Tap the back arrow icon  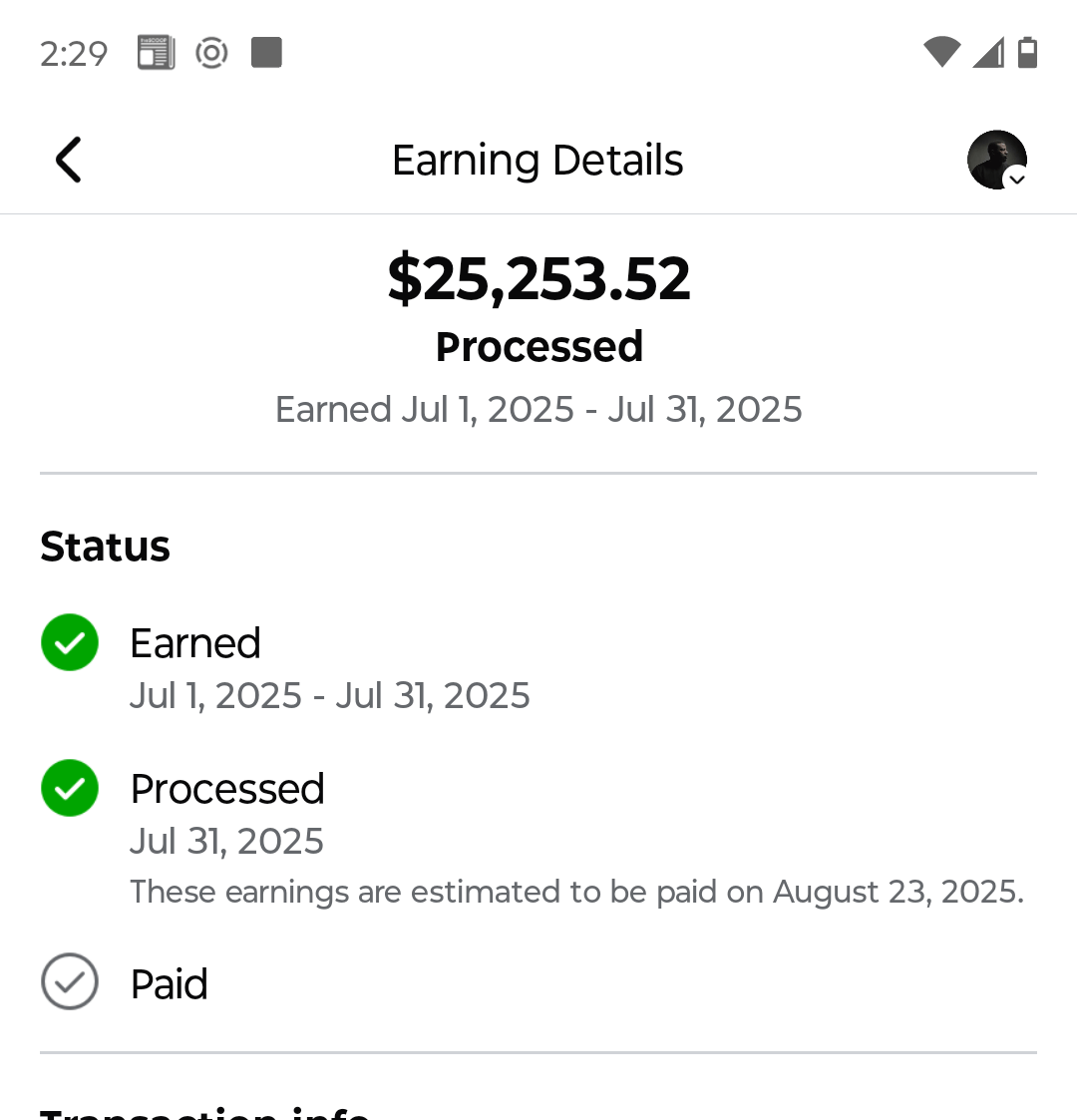pyautogui.click(x=68, y=160)
